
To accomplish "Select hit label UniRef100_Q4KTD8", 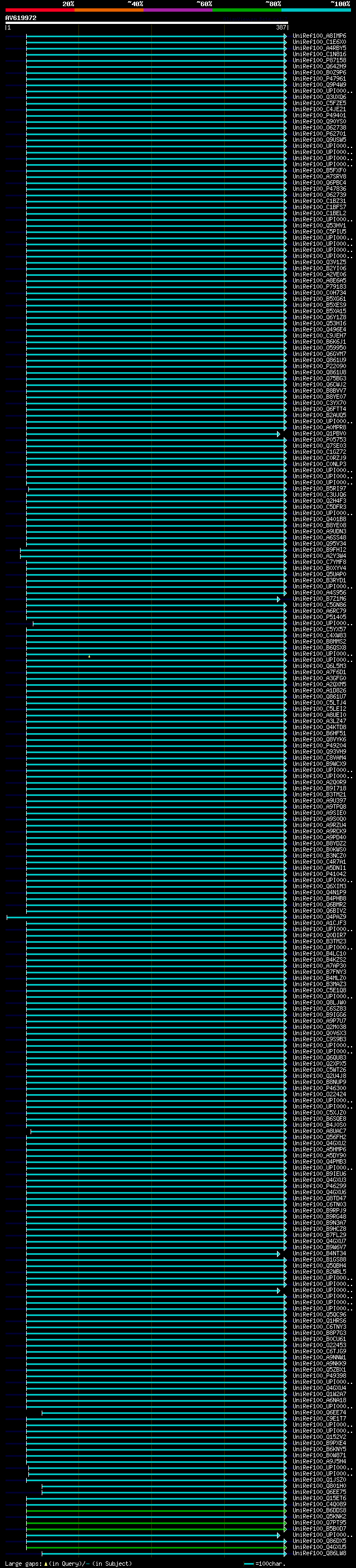I will tap(319, 727).
